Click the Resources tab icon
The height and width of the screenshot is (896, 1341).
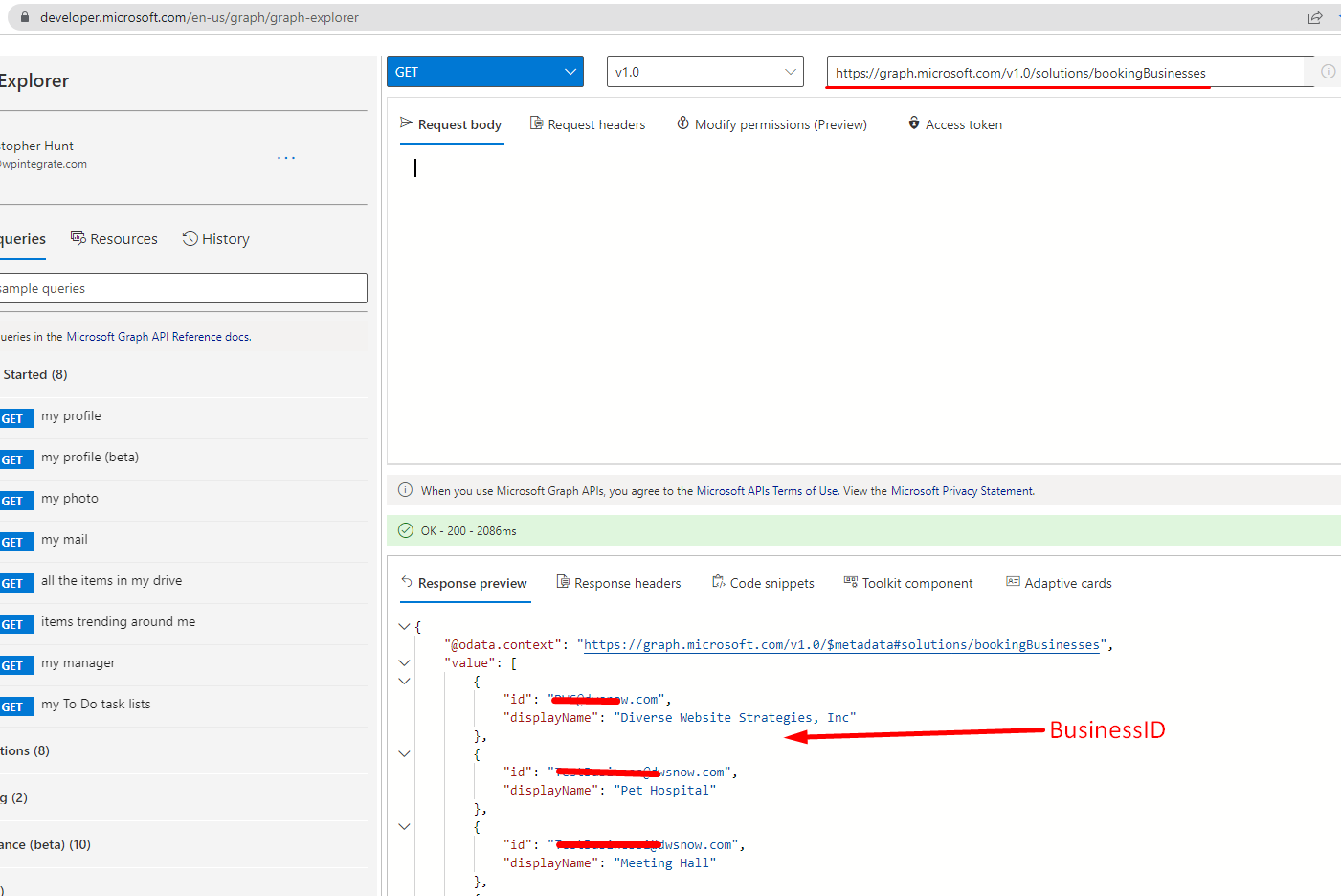(x=78, y=238)
